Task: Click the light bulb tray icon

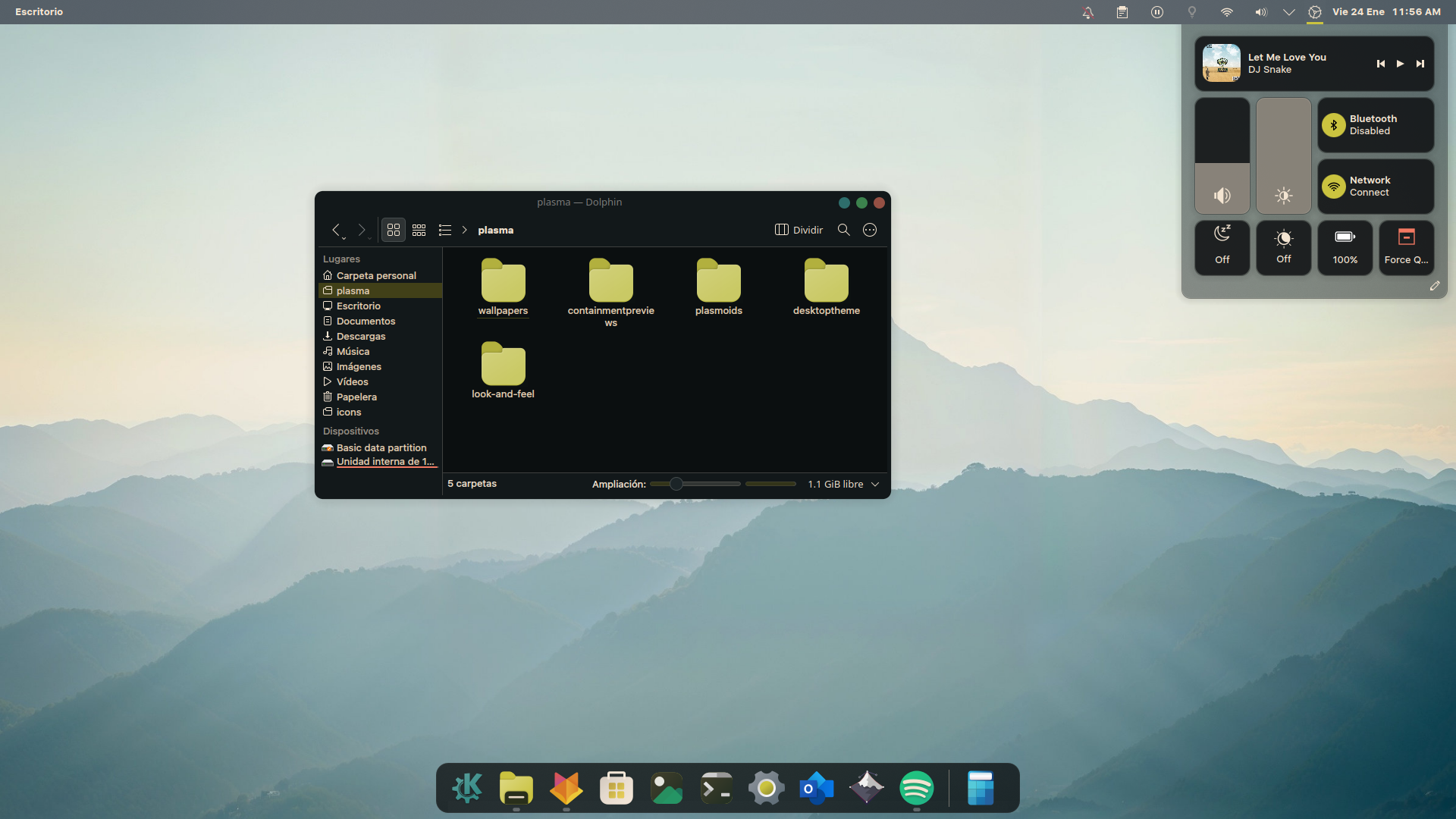Action: pyautogui.click(x=1192, y=12)
